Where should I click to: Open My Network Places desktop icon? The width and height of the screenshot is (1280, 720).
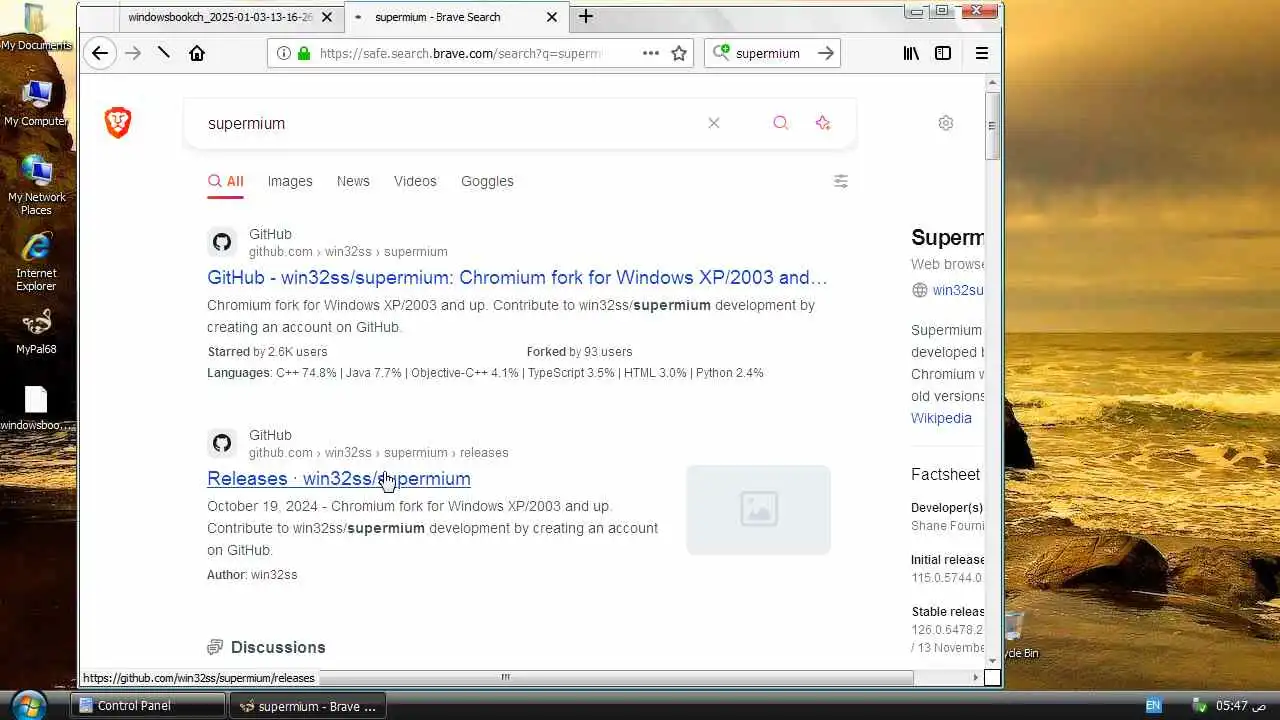coord(36,185)
